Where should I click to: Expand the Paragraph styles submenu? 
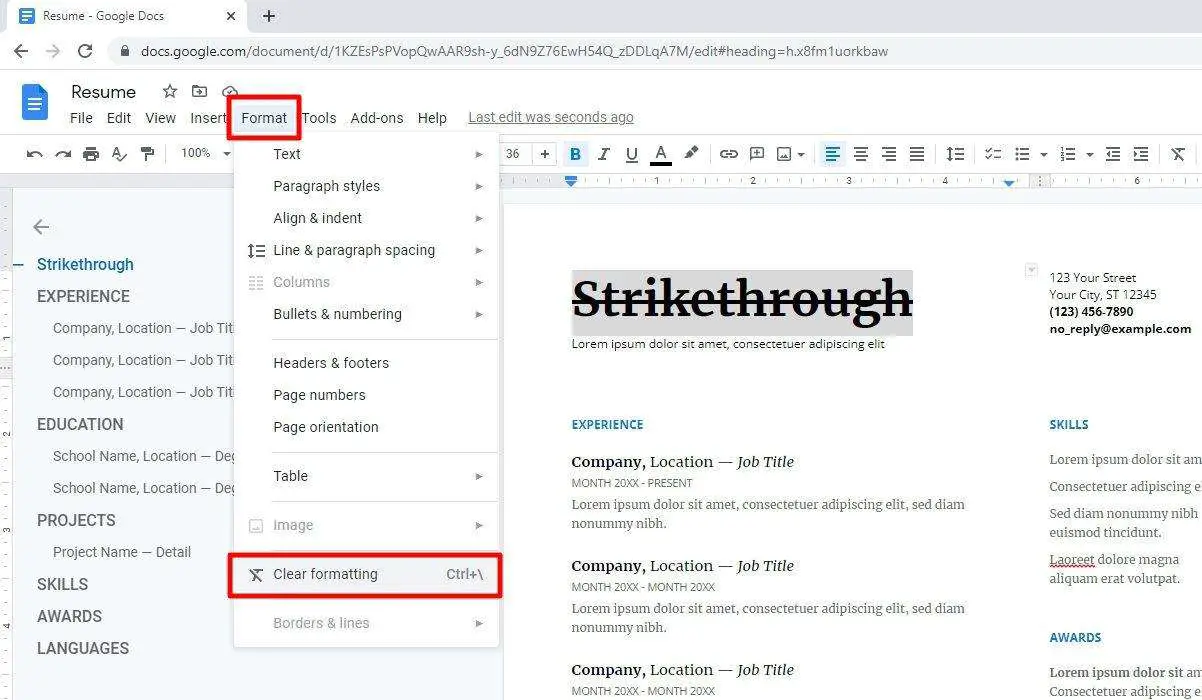366,186
